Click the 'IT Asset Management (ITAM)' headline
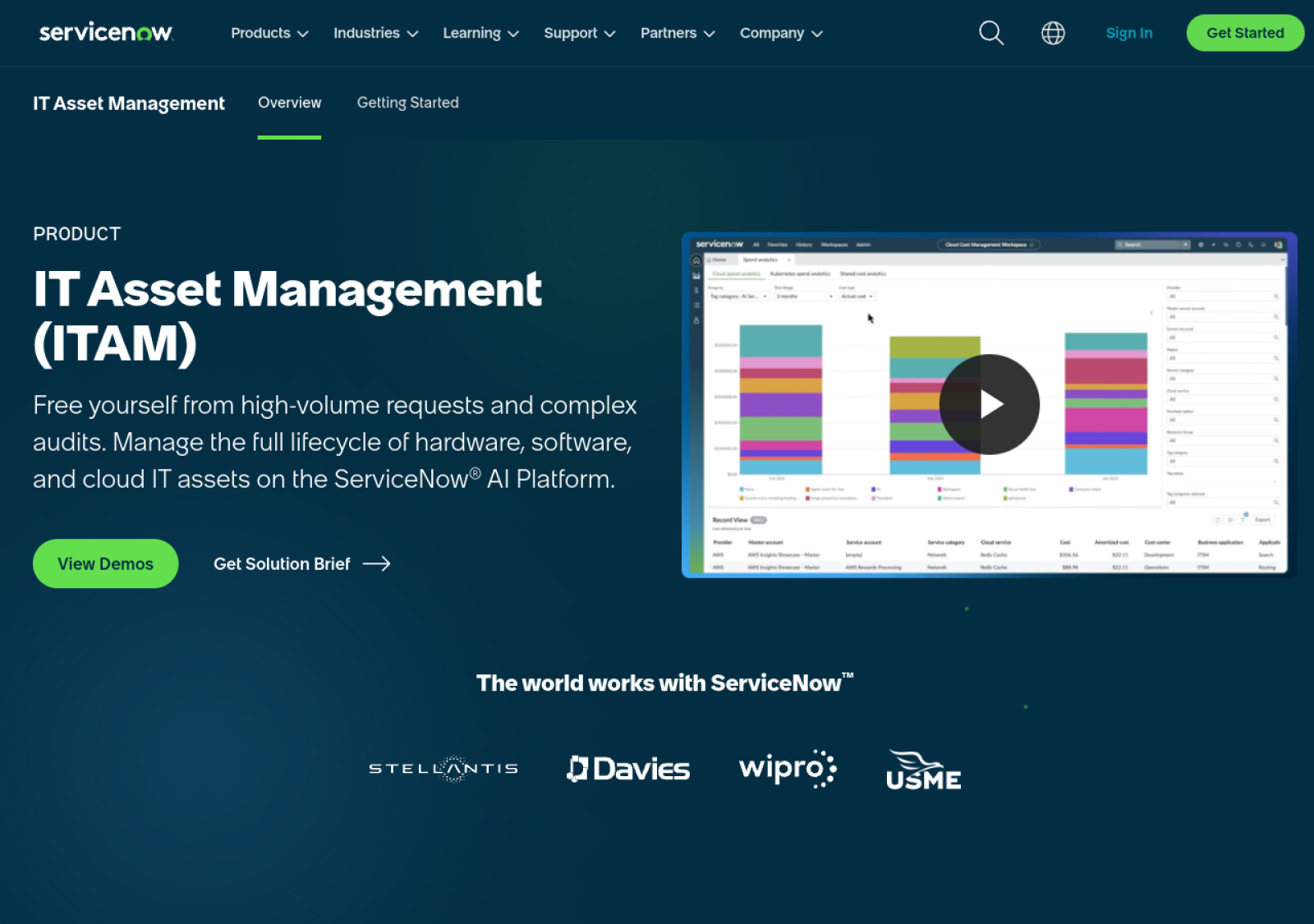The image size is (1314, 924). 287,316
